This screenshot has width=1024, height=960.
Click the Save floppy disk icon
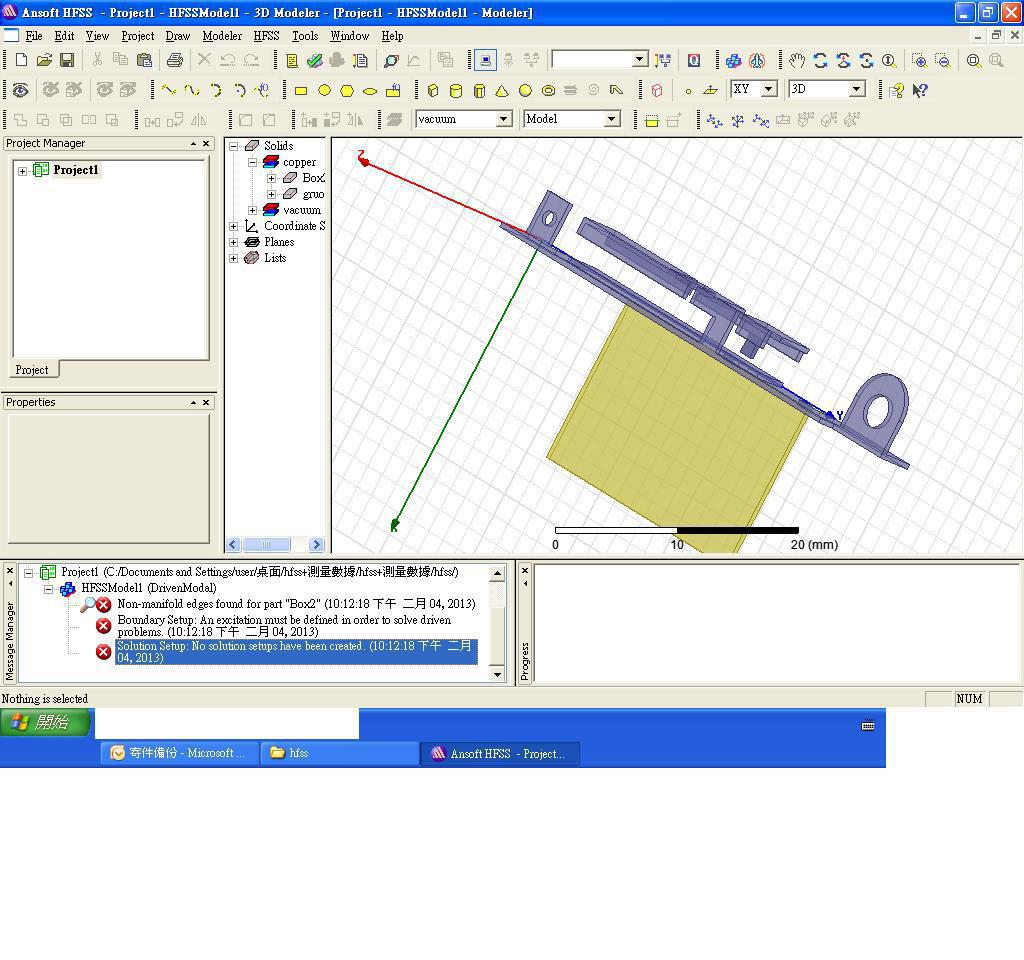67,60
